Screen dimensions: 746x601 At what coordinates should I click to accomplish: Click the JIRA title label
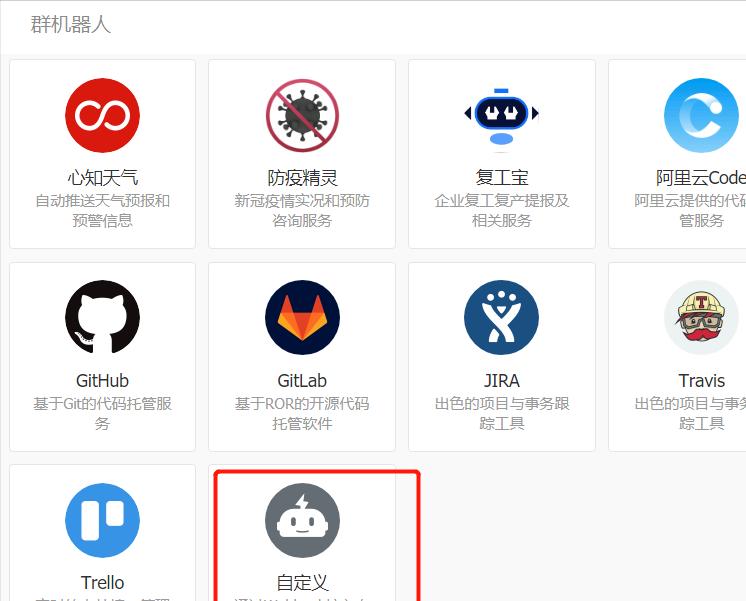[501, 381]
